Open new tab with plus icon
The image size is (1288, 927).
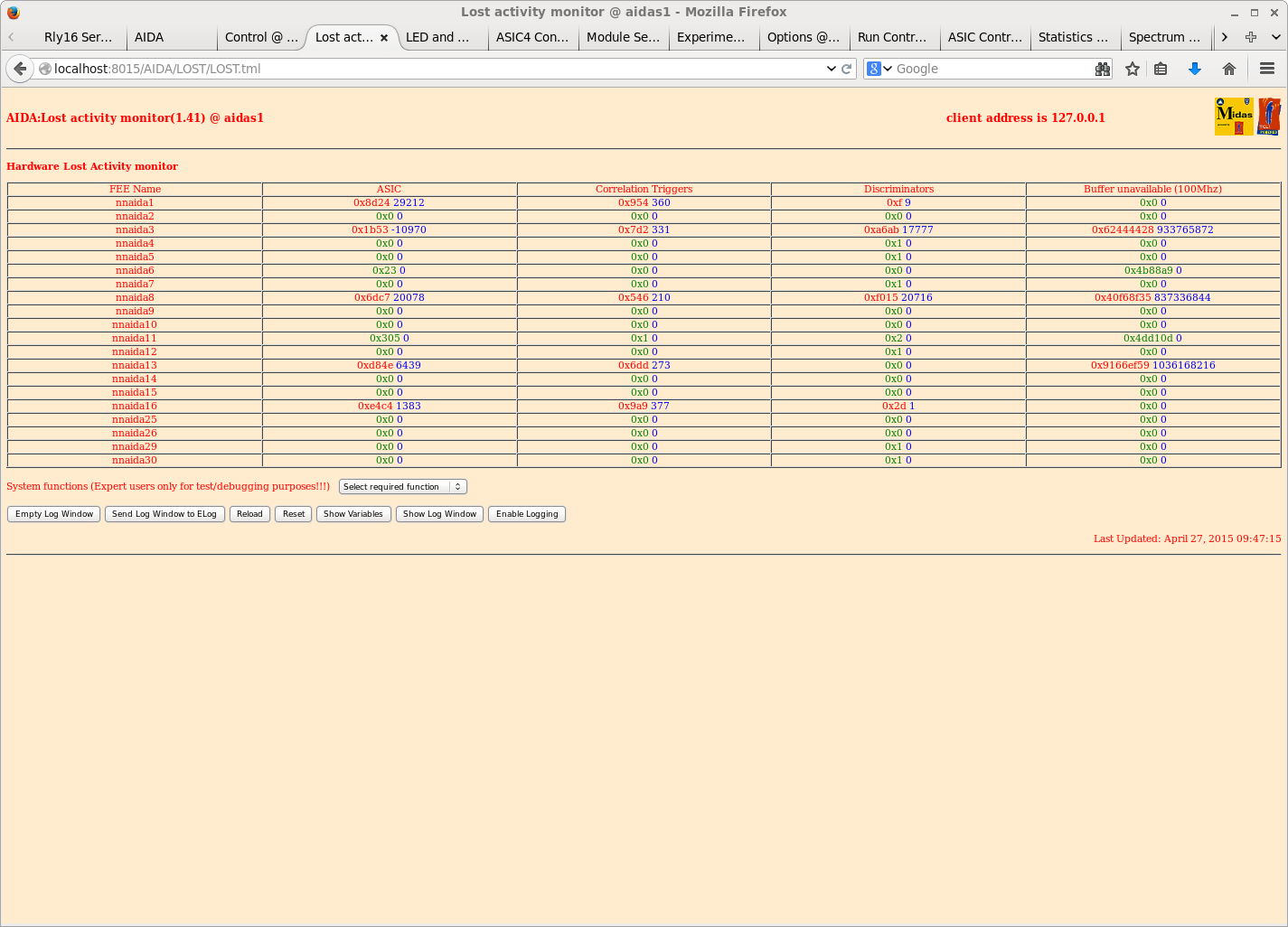pos(1251,37)
